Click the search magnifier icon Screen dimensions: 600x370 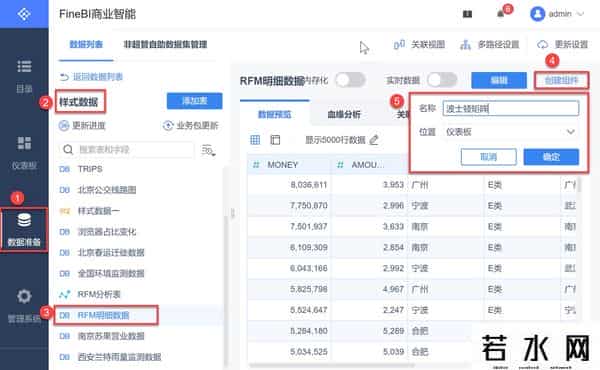pyautogui.click(x=68, y=150)
